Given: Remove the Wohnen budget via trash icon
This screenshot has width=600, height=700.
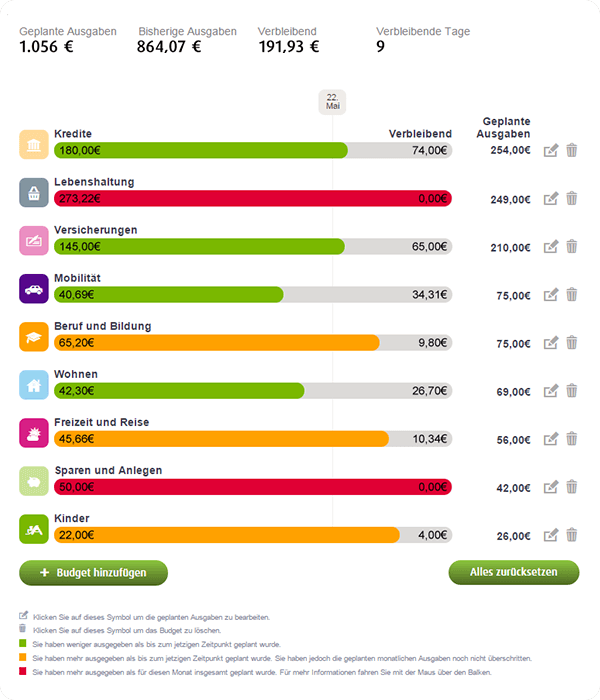Looking at the screenshot, I should (571, 391).
